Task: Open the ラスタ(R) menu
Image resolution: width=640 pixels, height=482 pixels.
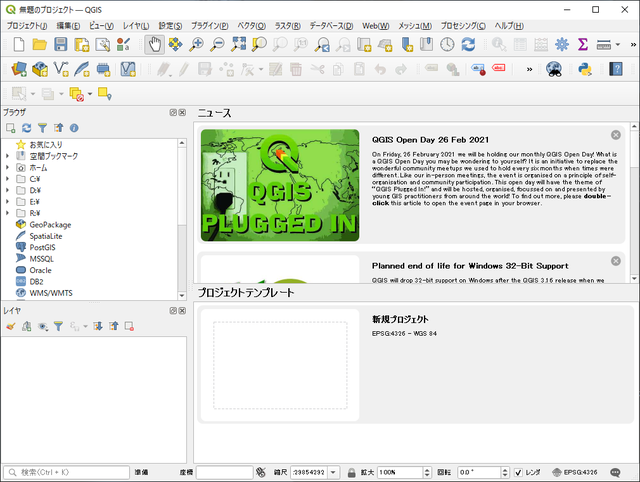Action: tap(288, 24)
